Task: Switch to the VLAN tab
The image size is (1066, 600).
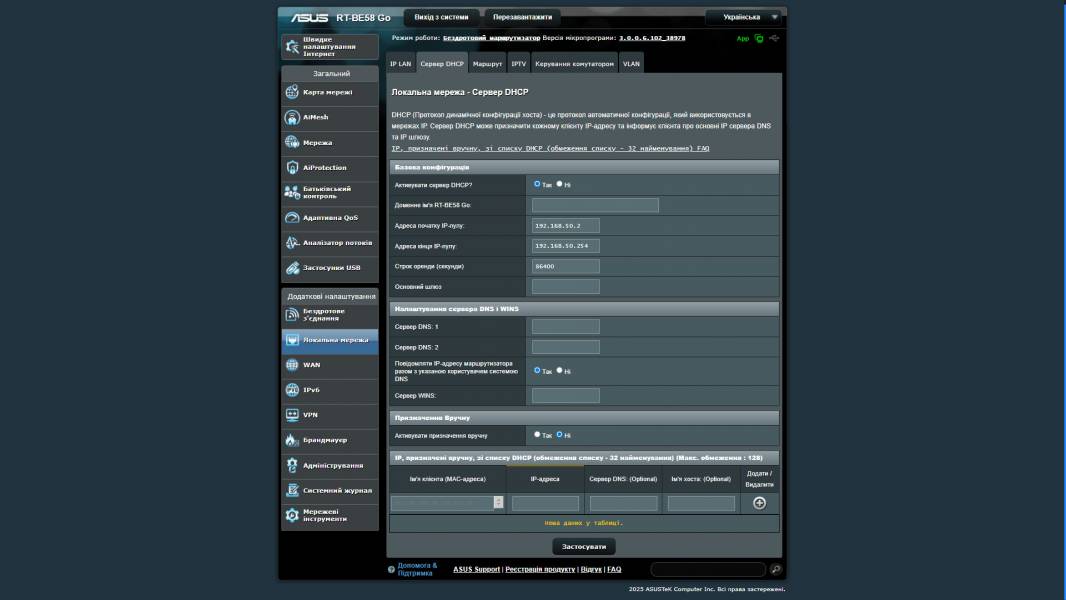Action: coord(631,62)
